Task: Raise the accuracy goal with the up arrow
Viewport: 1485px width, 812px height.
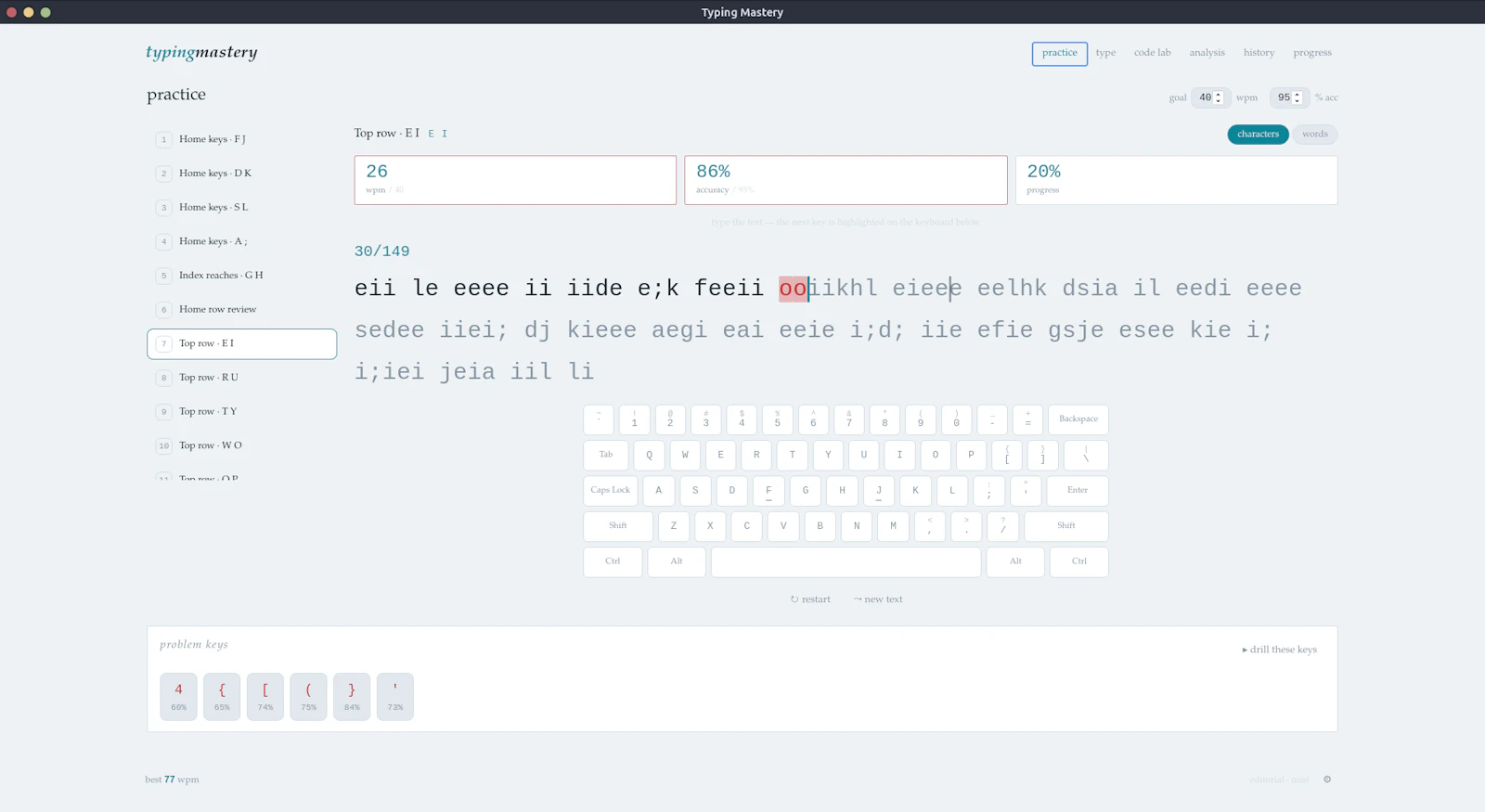Action: [1298, 95]
